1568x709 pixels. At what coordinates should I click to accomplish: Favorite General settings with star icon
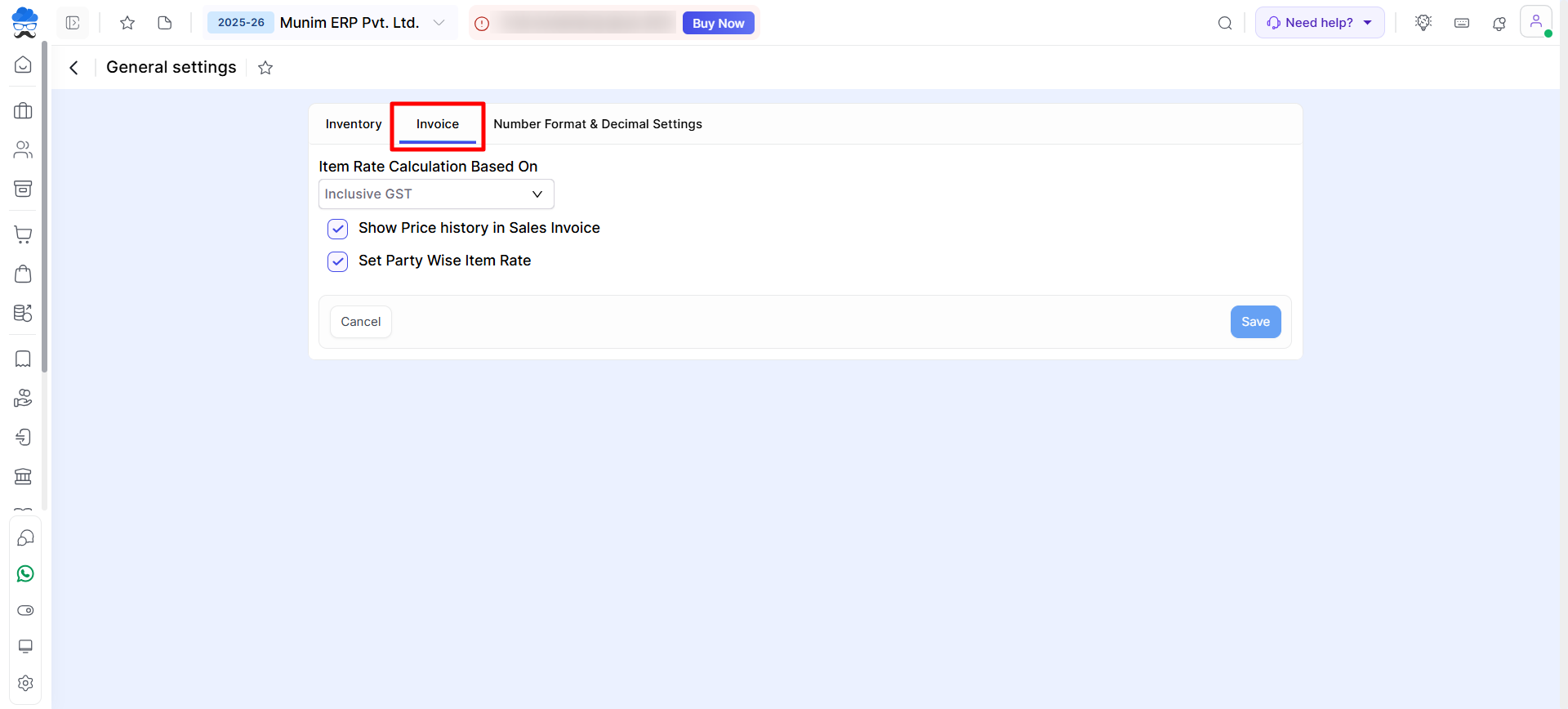click(x=265, y=68)
